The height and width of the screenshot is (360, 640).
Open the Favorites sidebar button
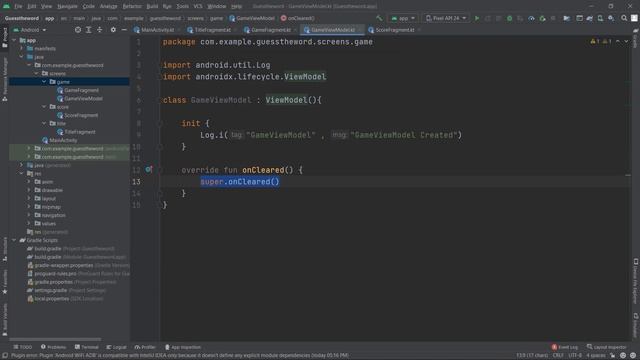[x=5, y=282]
